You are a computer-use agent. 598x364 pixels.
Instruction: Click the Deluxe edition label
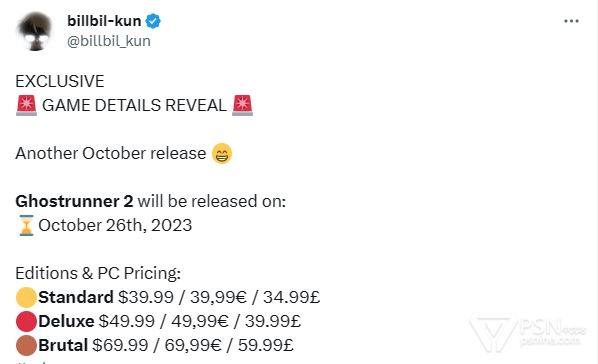(x=66, y=321)
